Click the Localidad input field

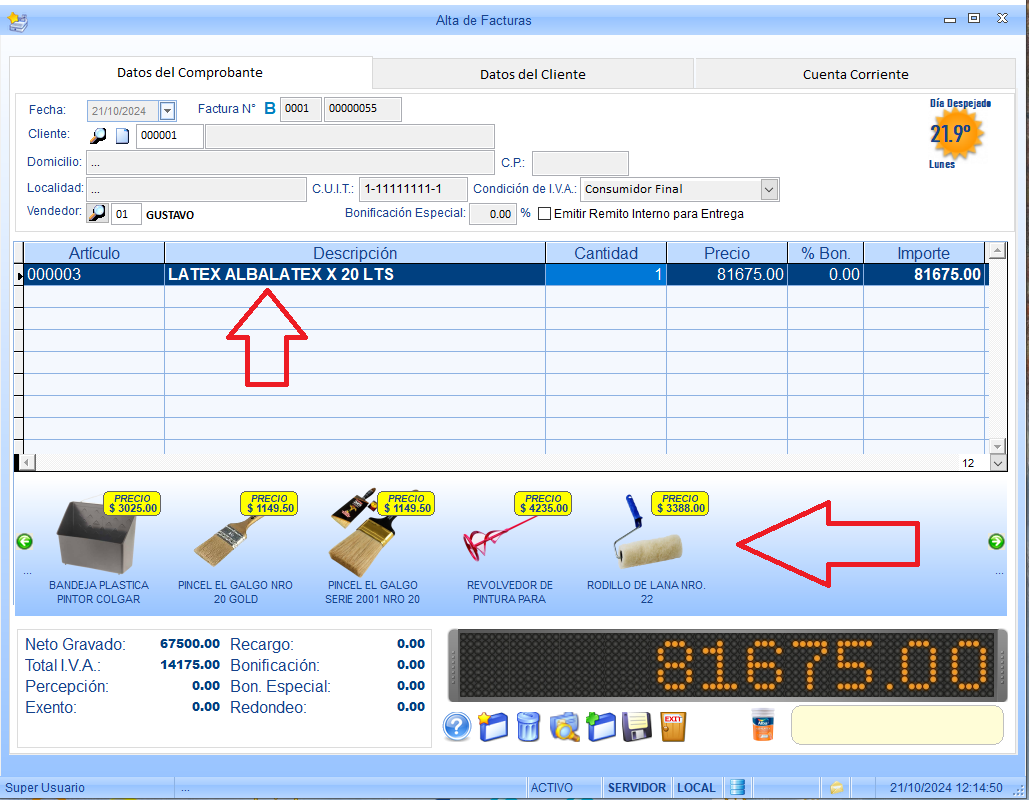click(196, 190)
